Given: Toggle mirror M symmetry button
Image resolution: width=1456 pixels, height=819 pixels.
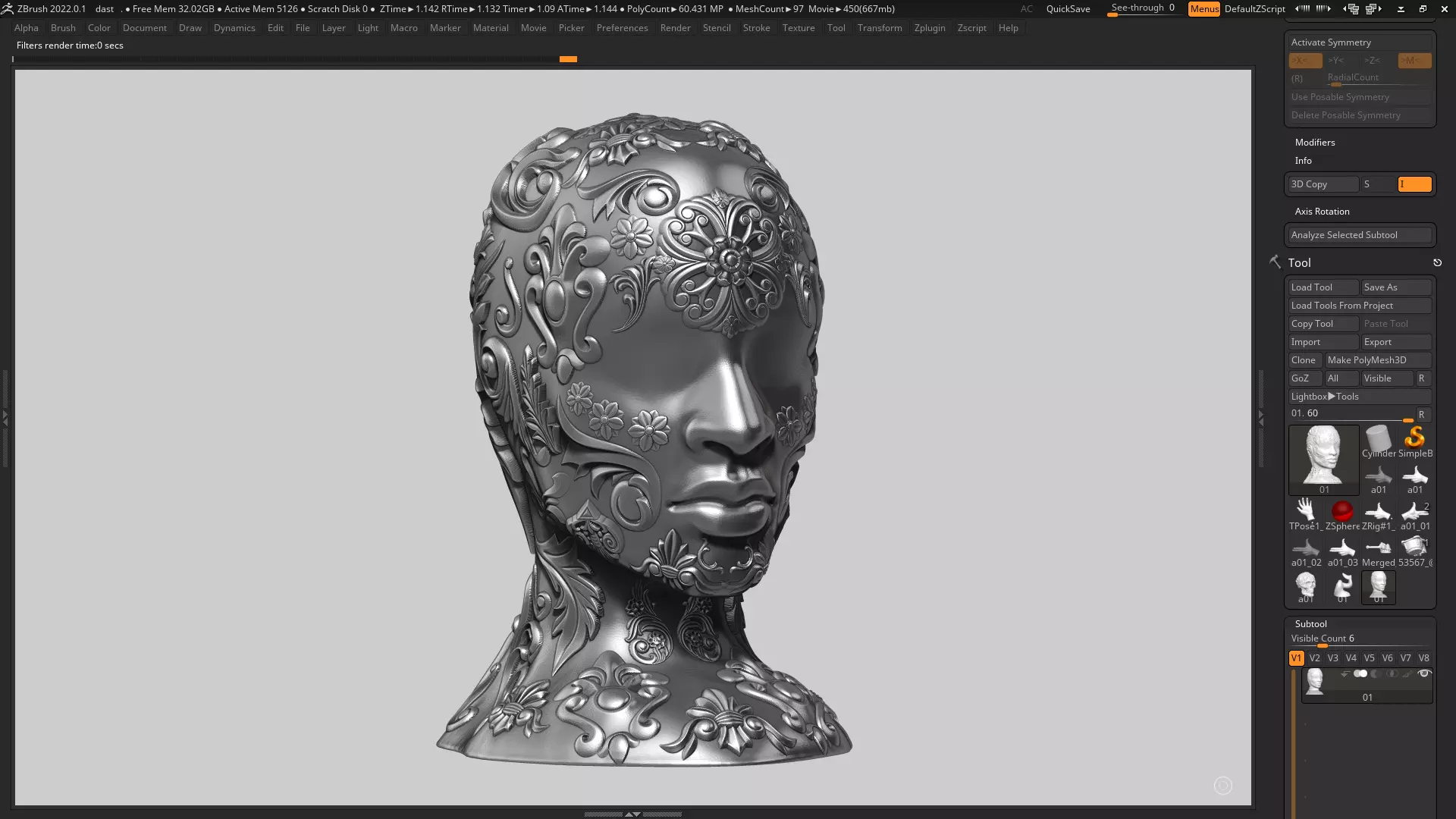Looking at the screenshot, I should coord(1414,61).
